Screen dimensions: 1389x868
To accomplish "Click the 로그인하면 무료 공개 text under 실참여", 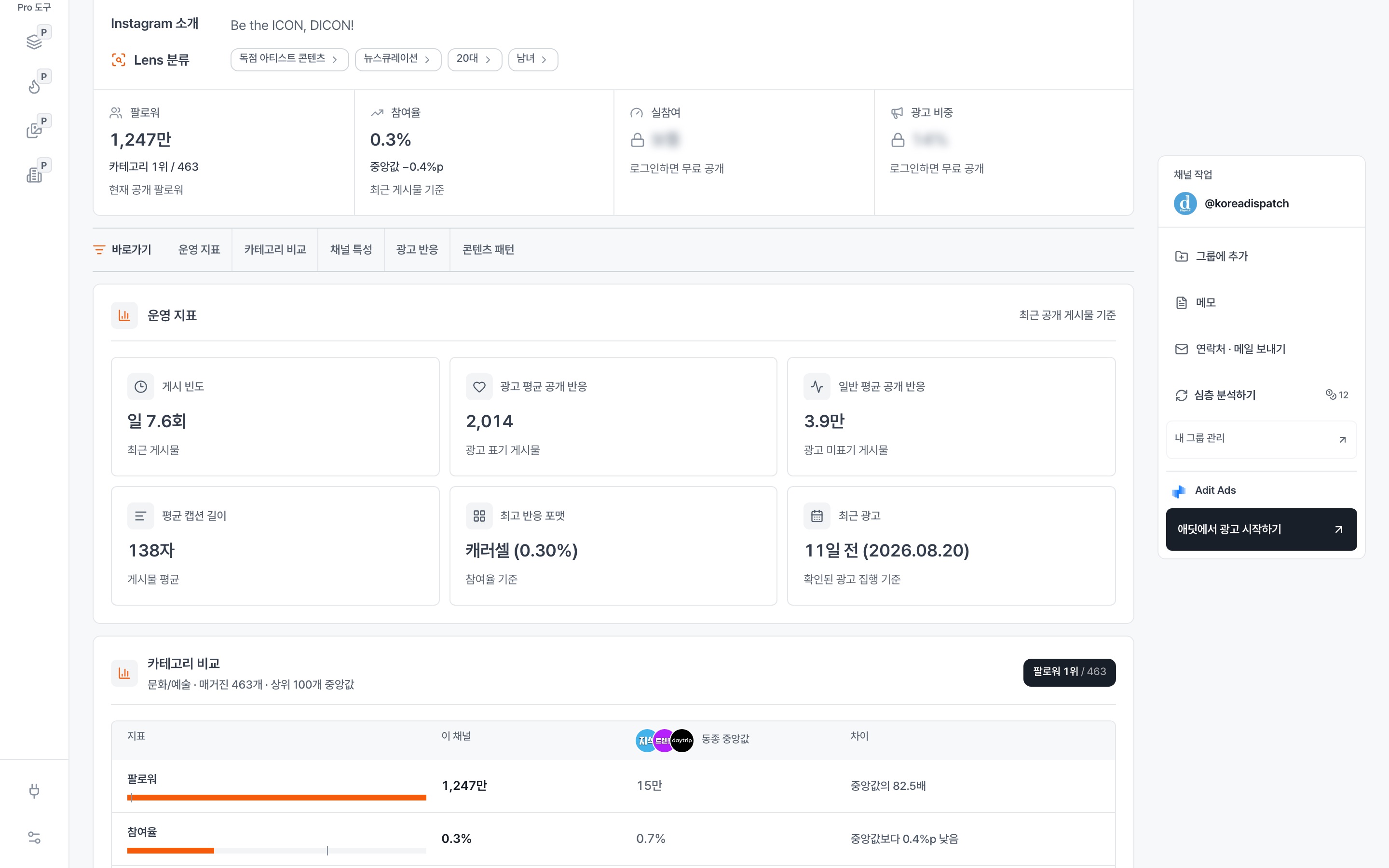I will (x=677, y=169).
